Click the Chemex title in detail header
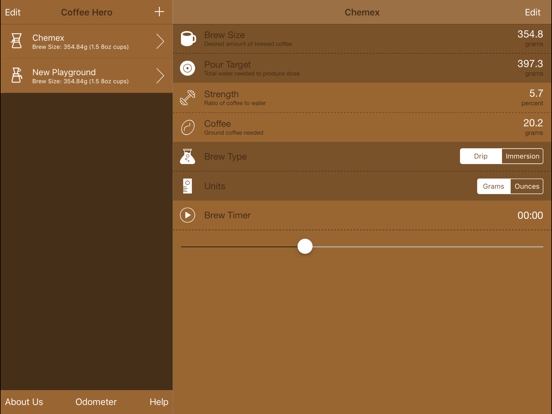The image size is (552, 414). [362, 12]
